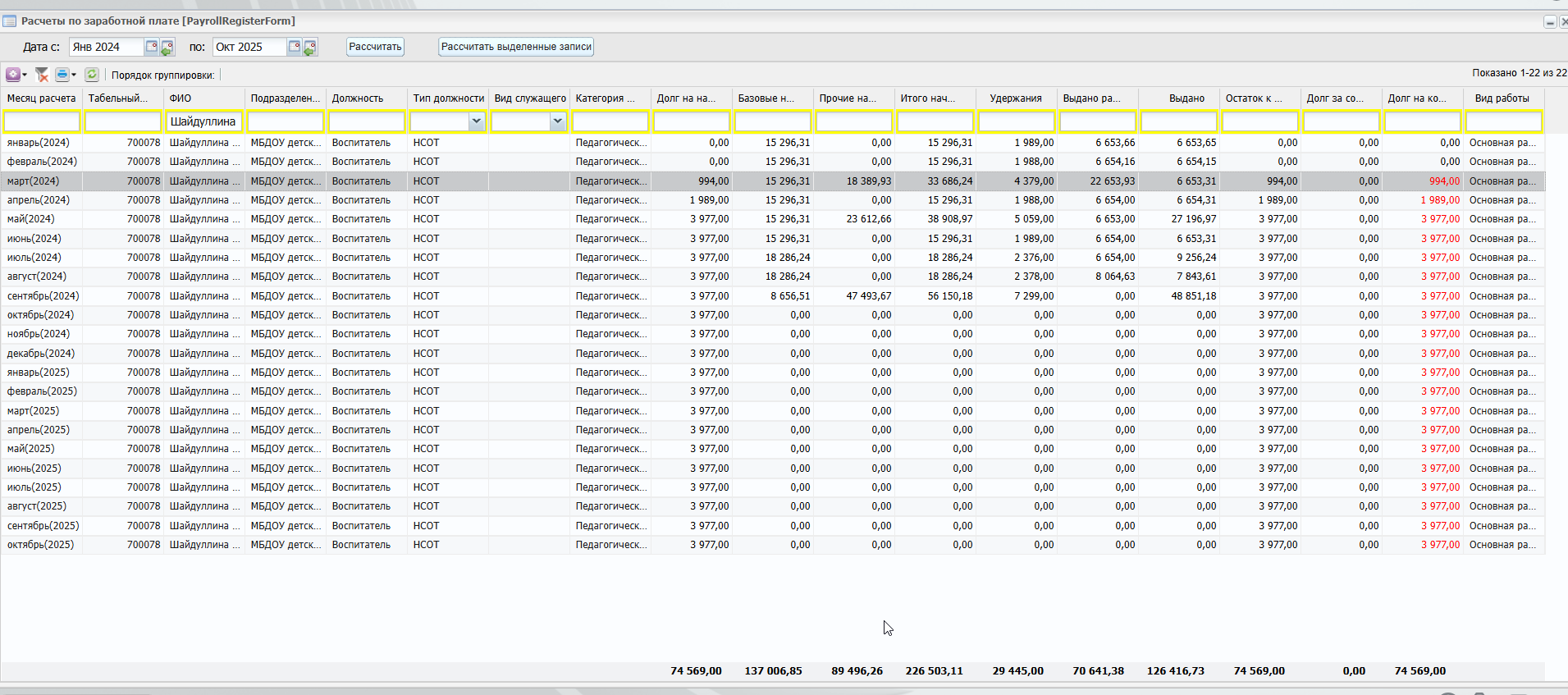Click the printer icon in toolbar
Image resolution: width=1568 pixels, height=695 pixels.
(x=62, y=75)
